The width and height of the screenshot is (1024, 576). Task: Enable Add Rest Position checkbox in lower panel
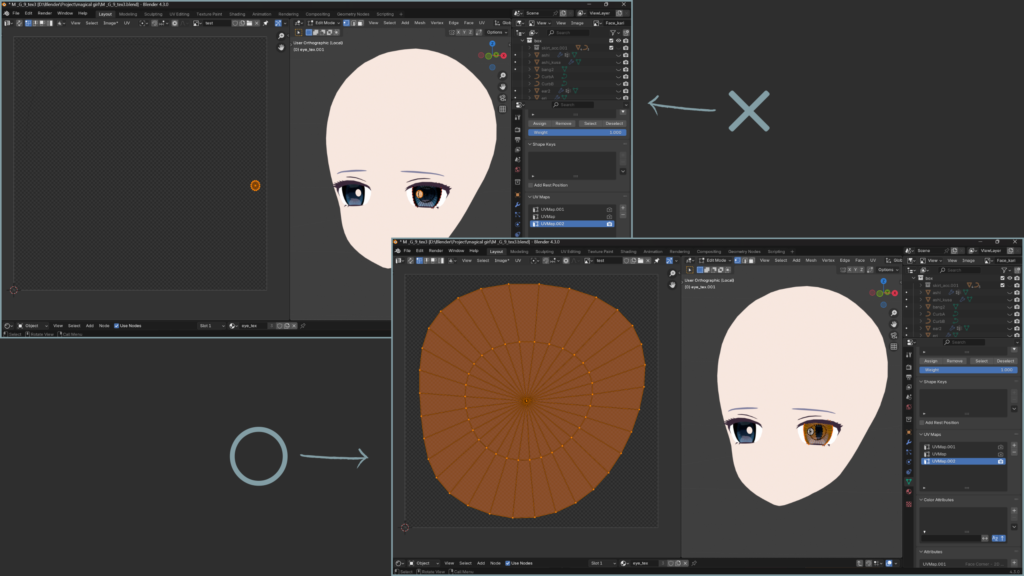[923, 422]
